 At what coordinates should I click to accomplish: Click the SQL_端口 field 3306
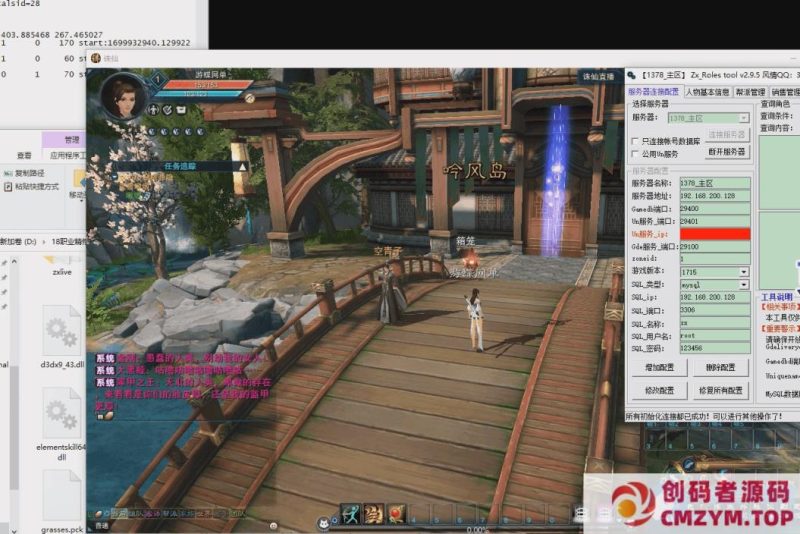tap(715, 310)
